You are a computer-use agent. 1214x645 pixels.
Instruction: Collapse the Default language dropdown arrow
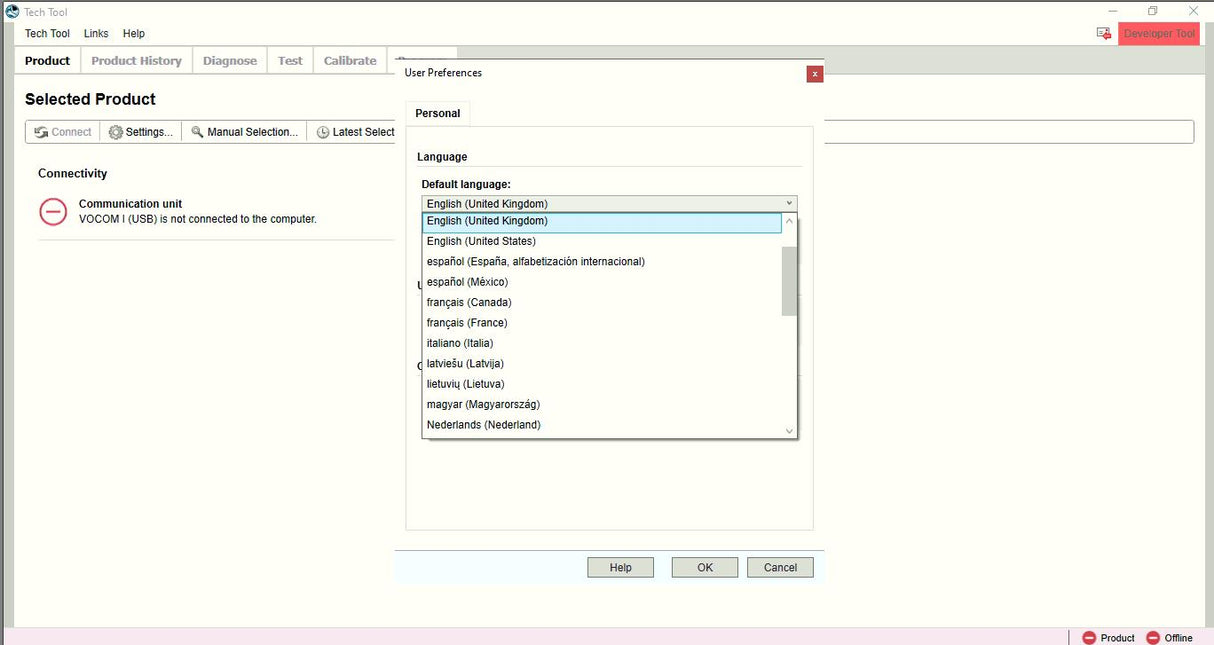coord(788,203)
